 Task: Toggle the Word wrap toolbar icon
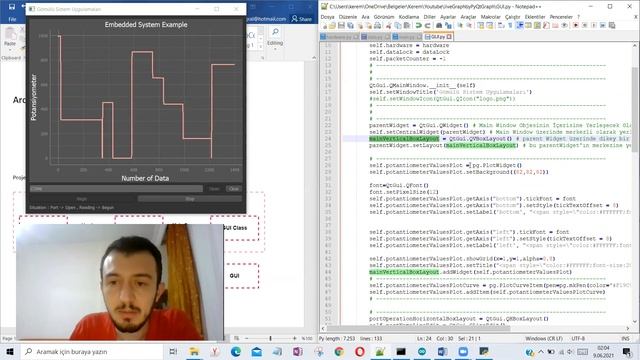click(500, 25)
